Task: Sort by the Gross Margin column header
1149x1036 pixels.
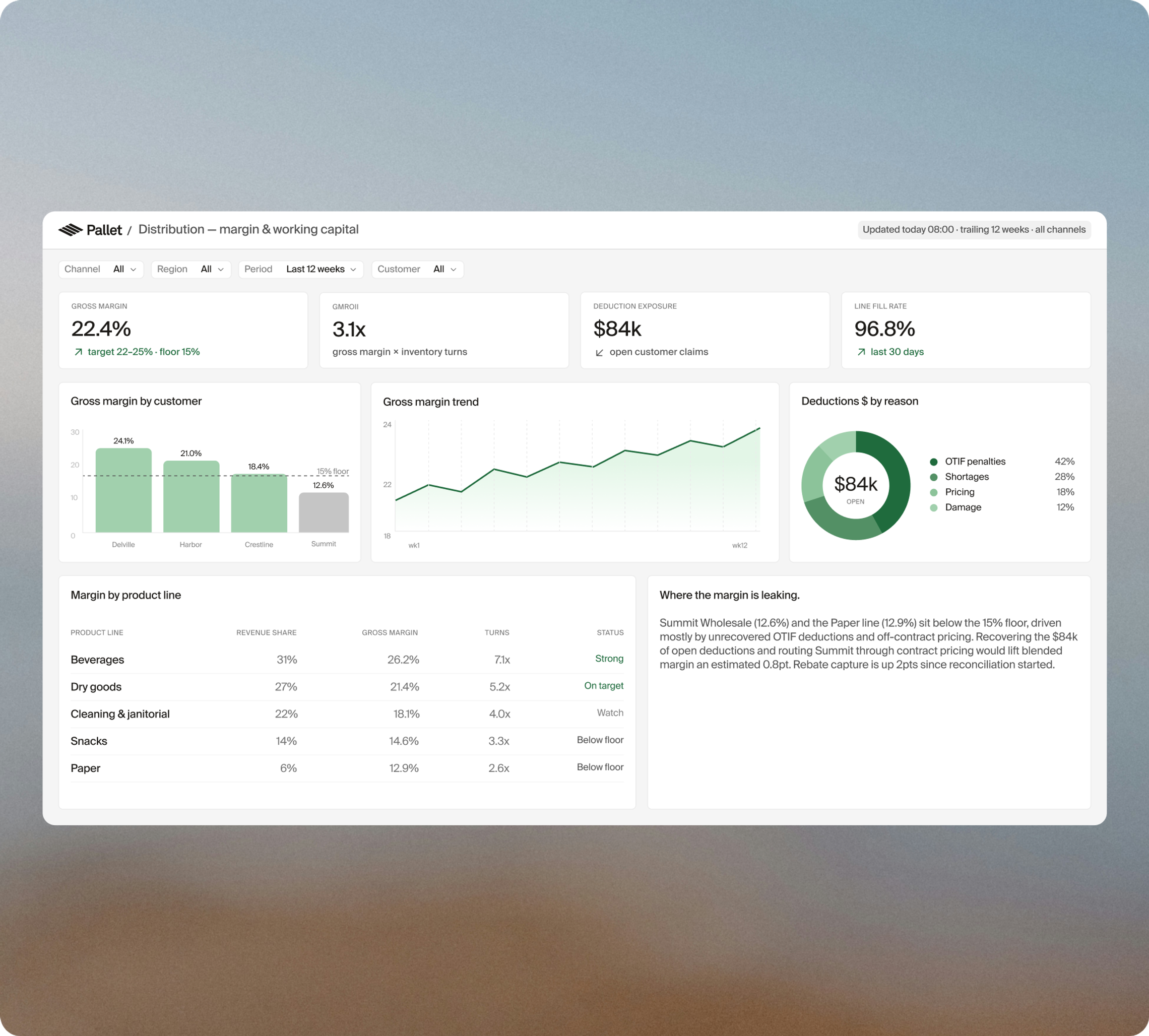Action: [390, 632]
